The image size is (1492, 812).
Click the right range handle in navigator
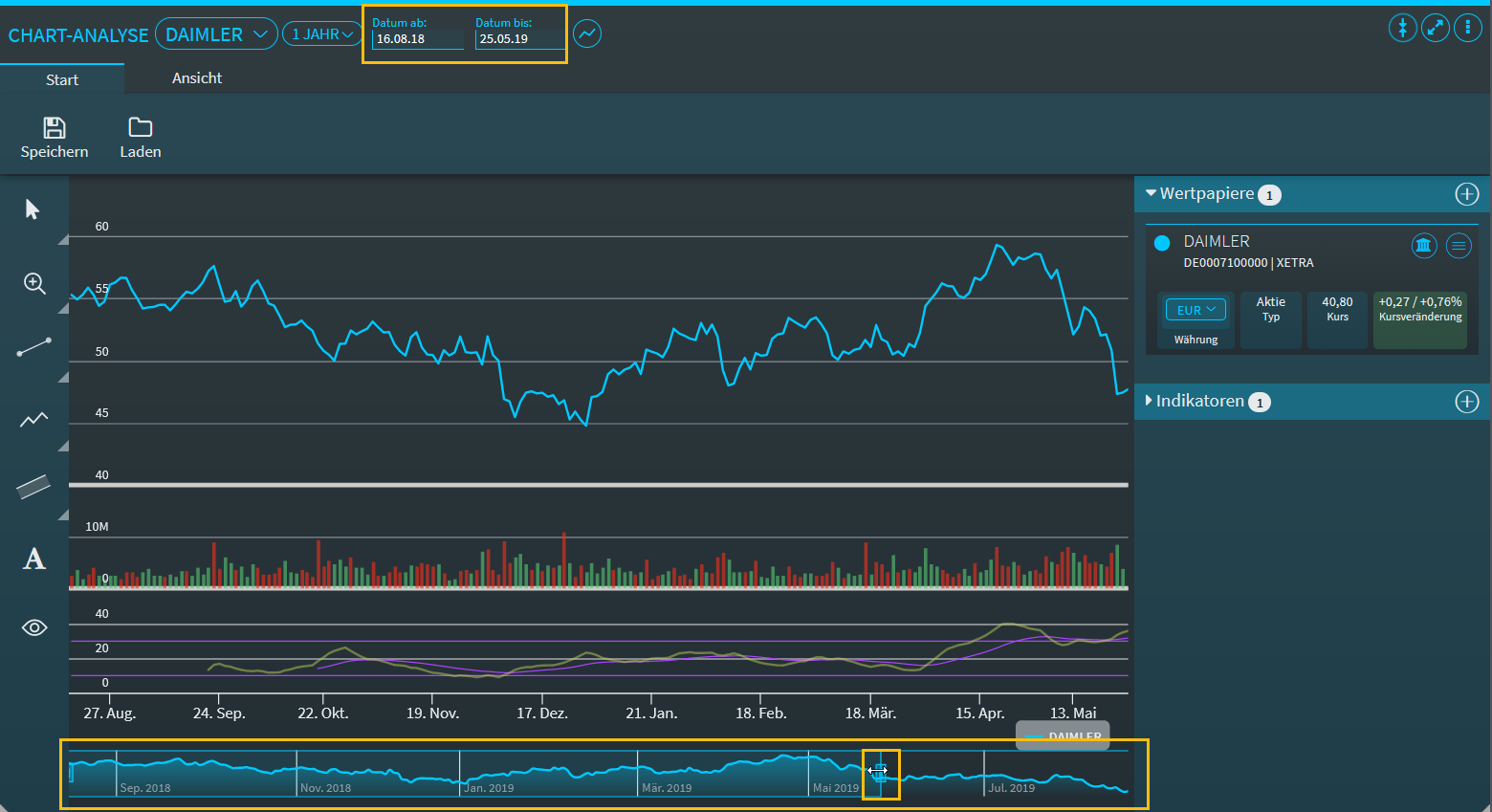pyautogui.click(x=879, y=773)
